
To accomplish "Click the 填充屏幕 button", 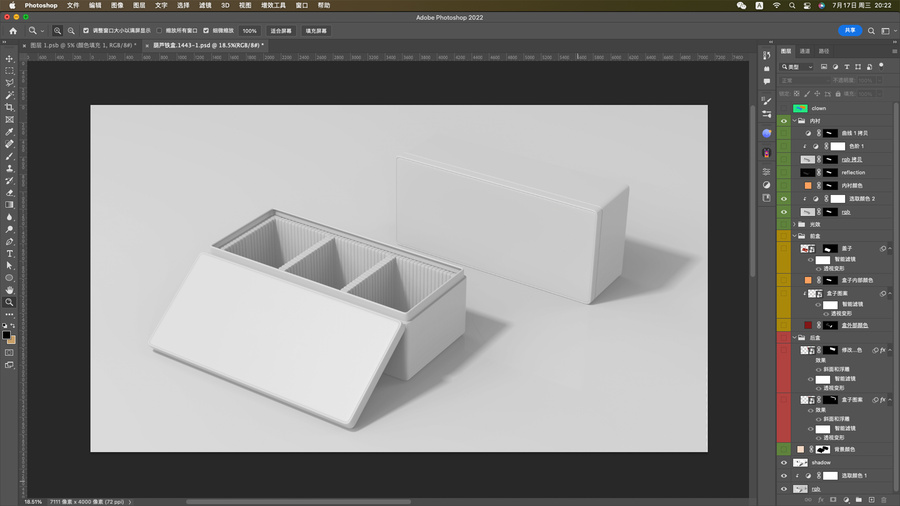I will point(316,31).
